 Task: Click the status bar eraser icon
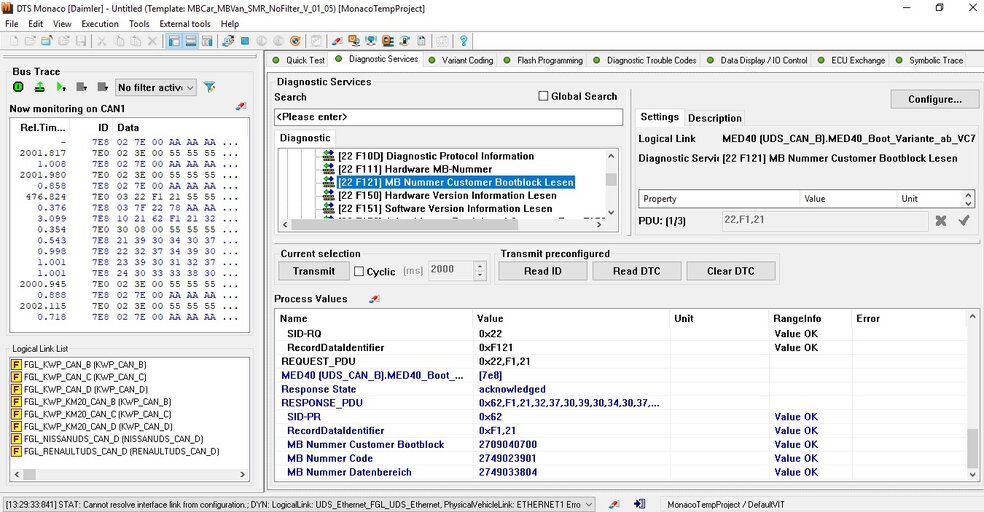point(614,504)
